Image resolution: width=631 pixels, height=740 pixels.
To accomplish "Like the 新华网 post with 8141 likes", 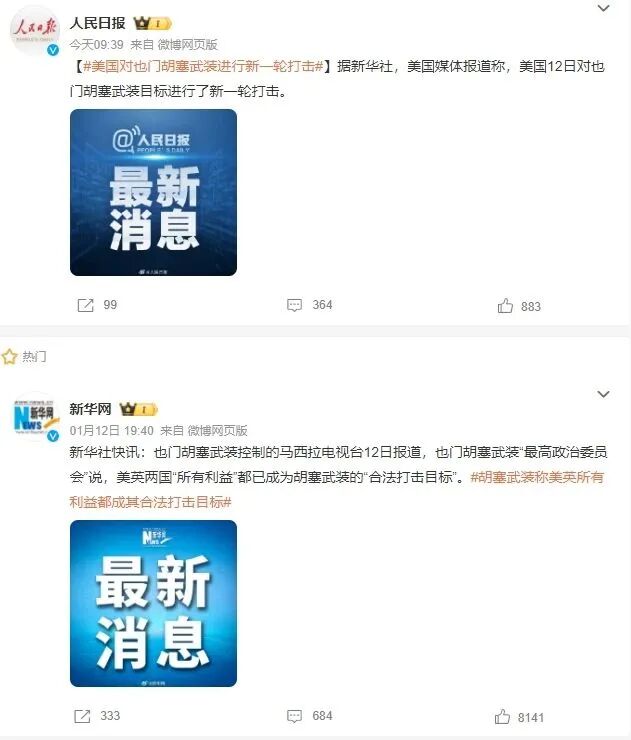I will click(502, 716).
